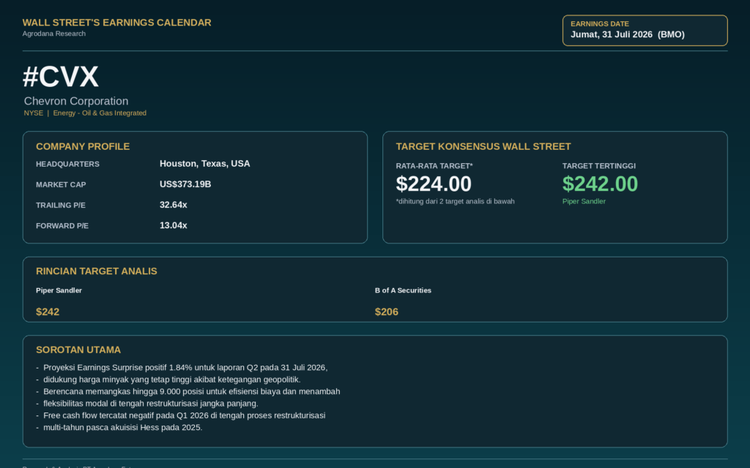Select the Sorotan Utama heading
The image size is (750, 468).
[x=78, y=350]
